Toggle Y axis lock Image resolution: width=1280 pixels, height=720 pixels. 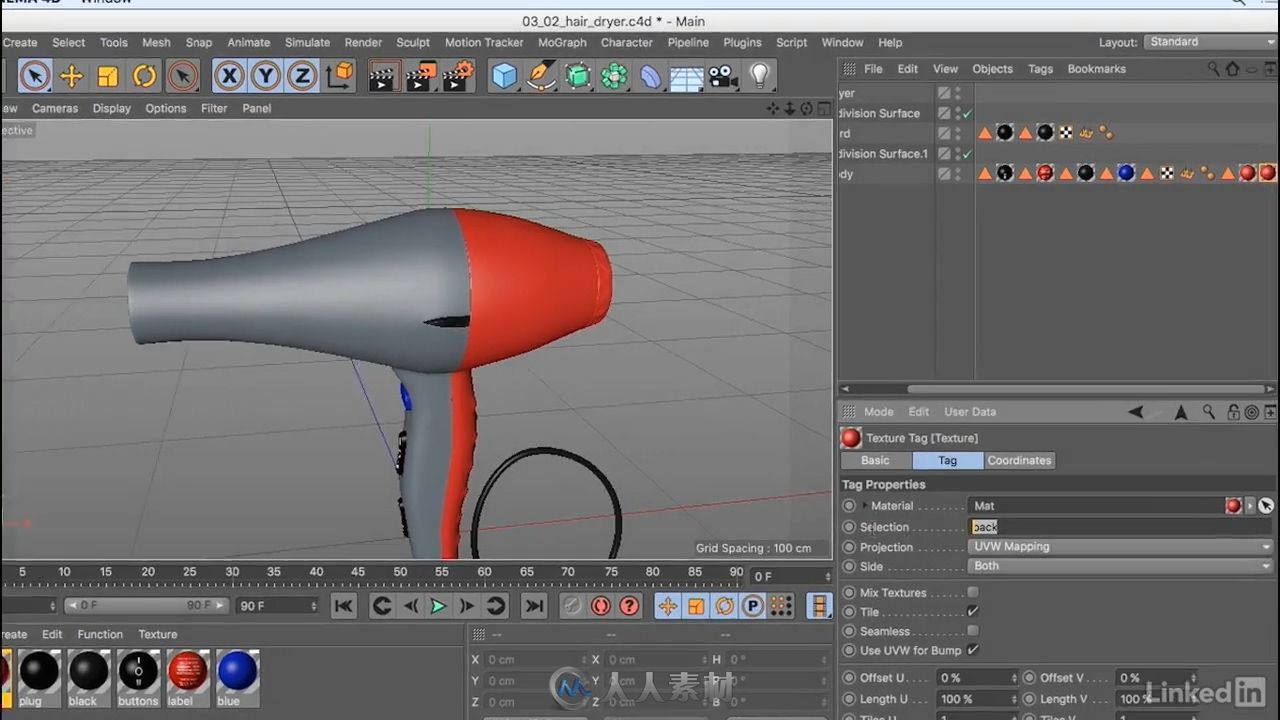(265, 75)
